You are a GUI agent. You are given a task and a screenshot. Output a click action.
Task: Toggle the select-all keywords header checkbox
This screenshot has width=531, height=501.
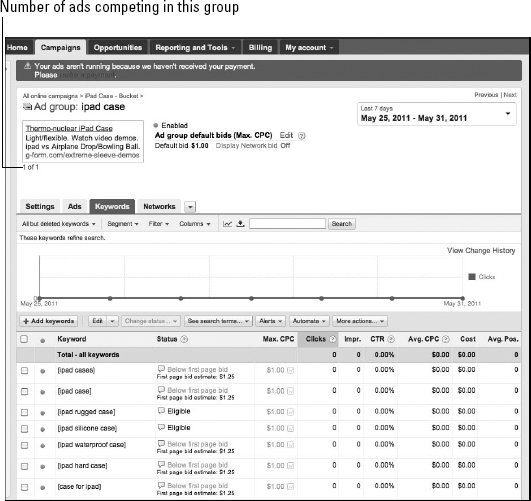24,339
